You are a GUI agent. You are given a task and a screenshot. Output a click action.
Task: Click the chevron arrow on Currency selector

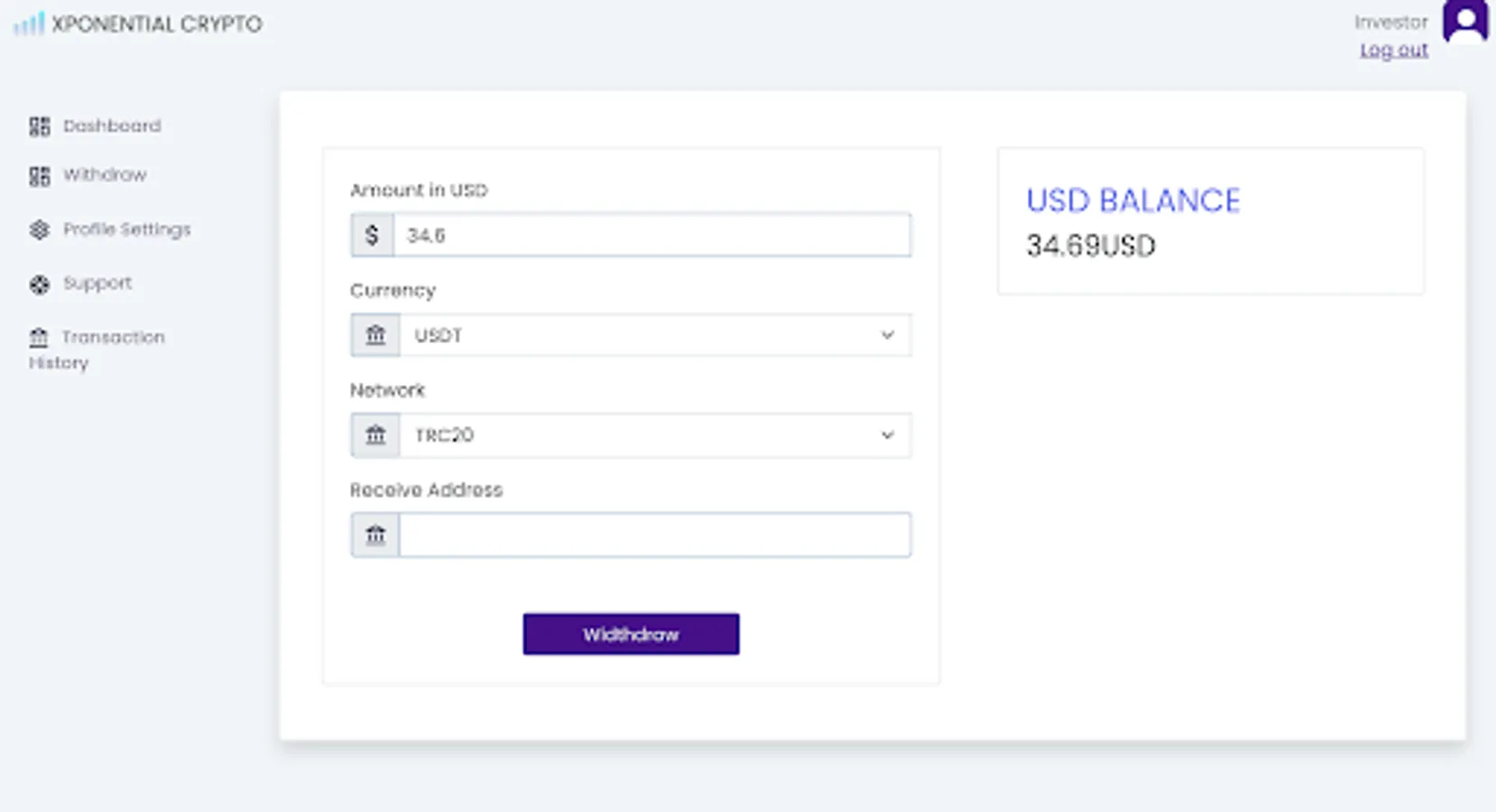[888, 336]
